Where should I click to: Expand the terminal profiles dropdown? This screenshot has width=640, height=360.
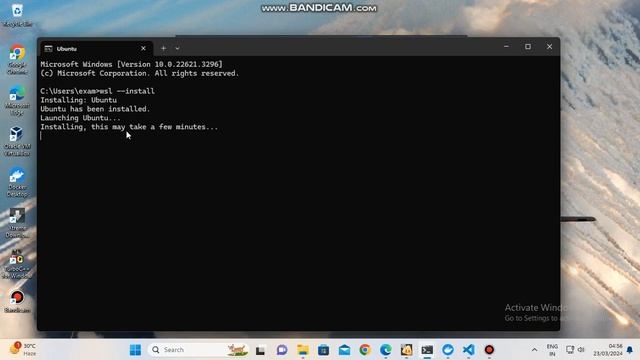click(177, 48)
